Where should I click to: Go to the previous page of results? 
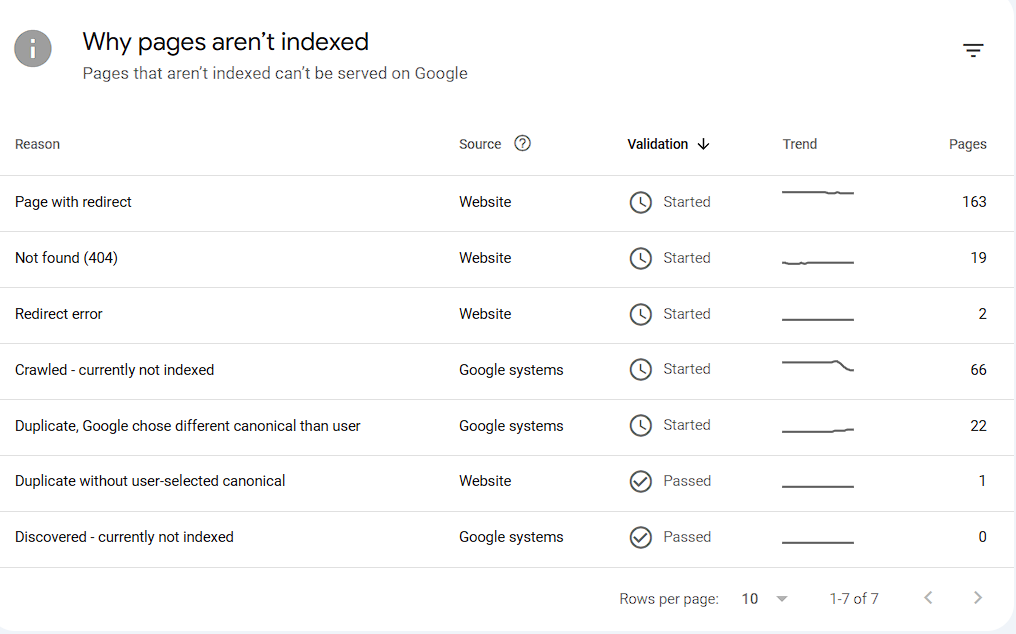[x=928, y=598]
